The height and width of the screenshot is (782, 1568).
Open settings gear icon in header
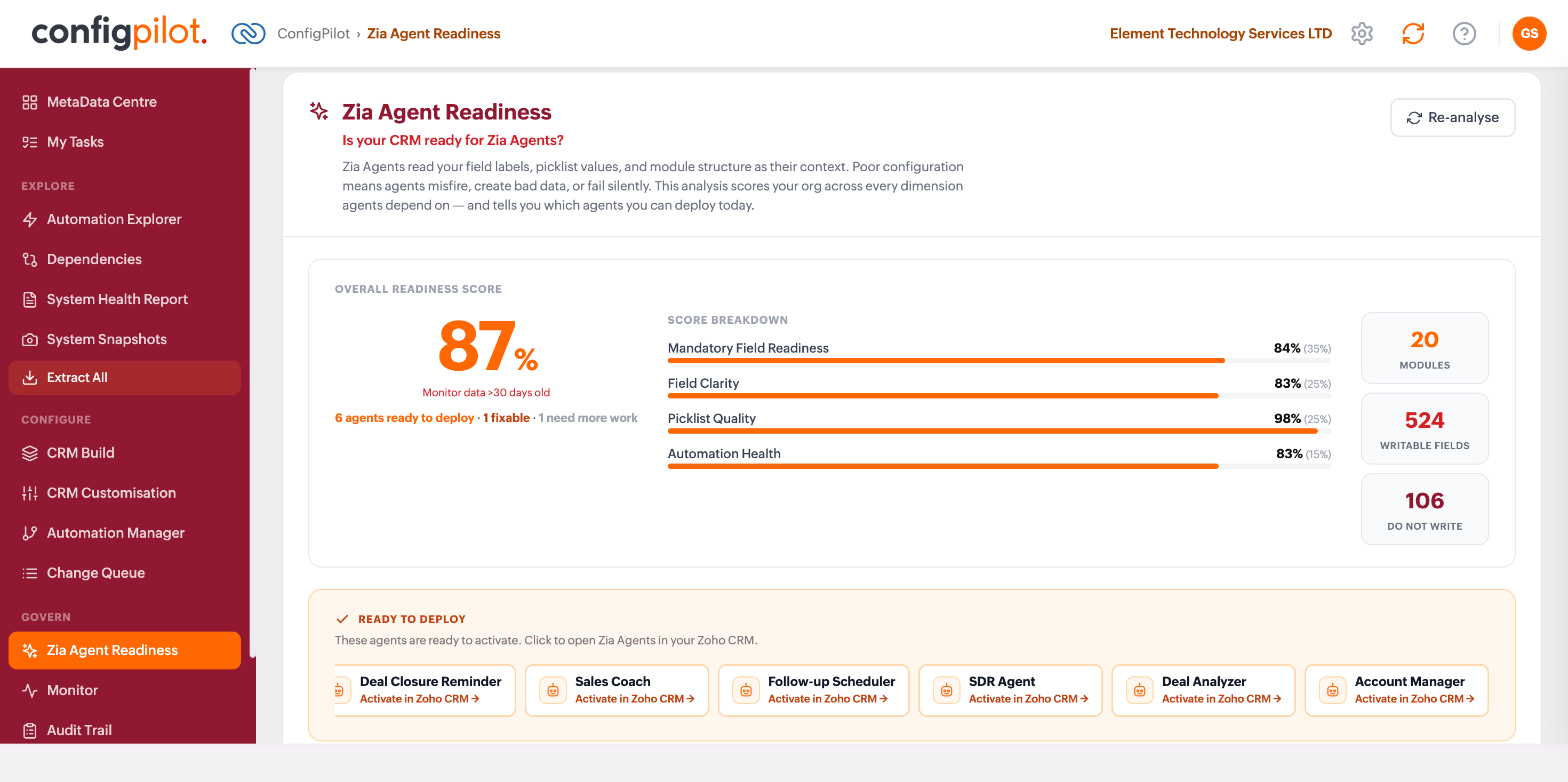pos(1362,34)
